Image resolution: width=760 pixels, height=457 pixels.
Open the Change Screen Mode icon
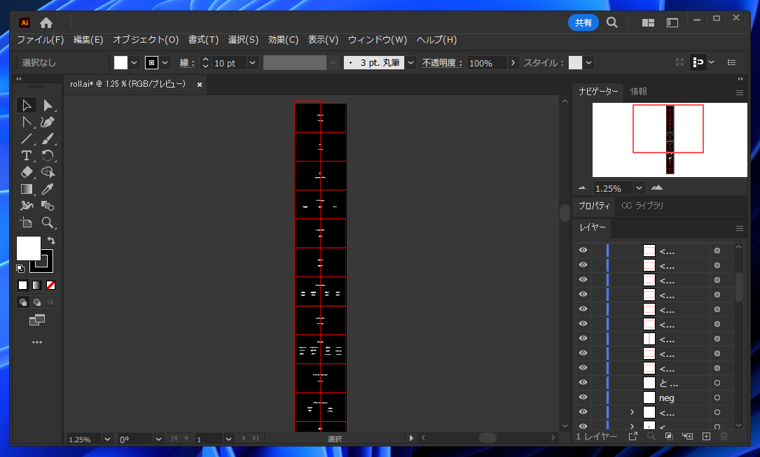tap(37, 320)
